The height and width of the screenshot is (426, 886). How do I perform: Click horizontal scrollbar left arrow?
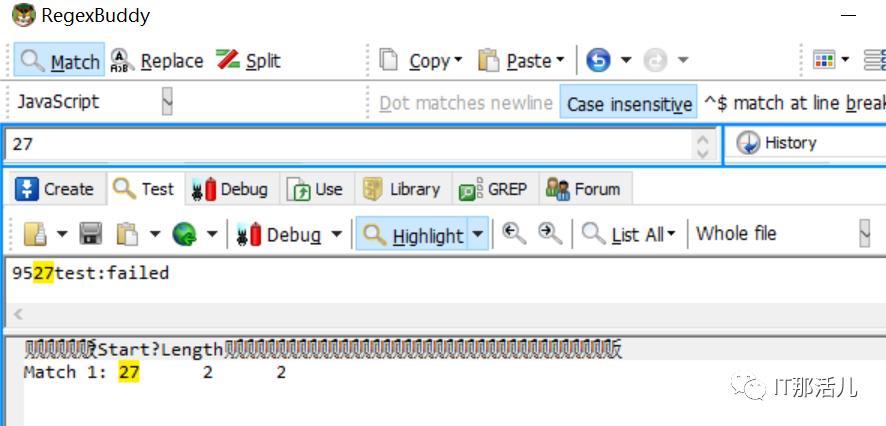pos(18,314)
